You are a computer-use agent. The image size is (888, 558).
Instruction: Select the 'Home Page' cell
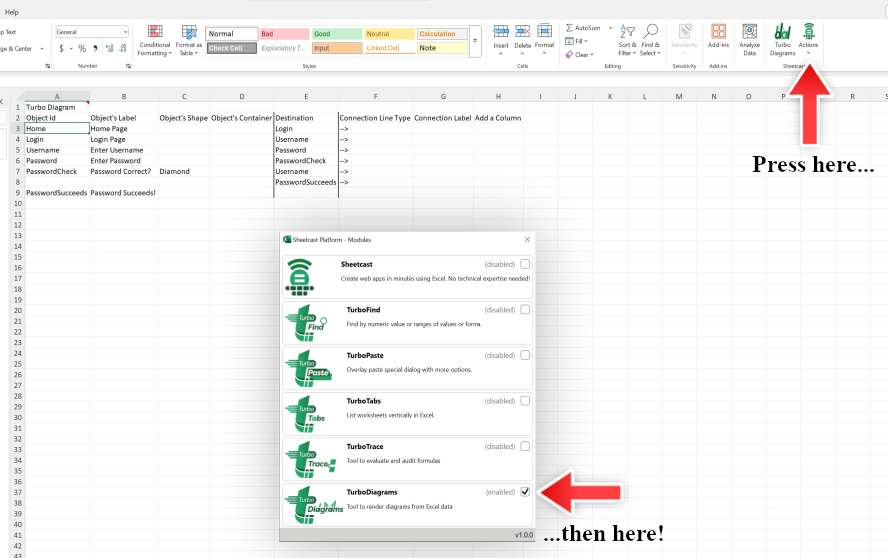(124, 129)
